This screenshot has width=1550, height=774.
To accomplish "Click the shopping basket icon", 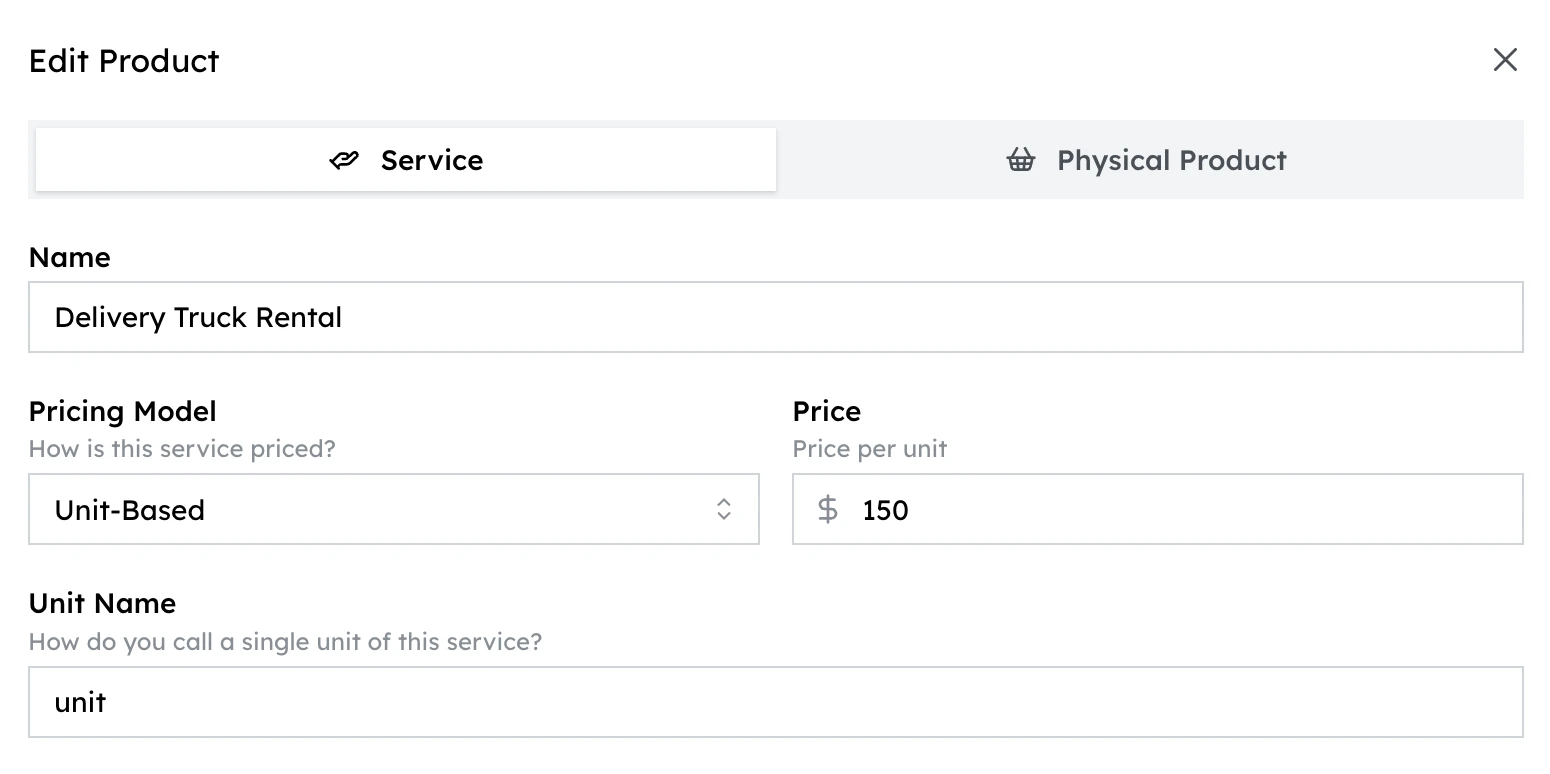I will pos(1021,160).
